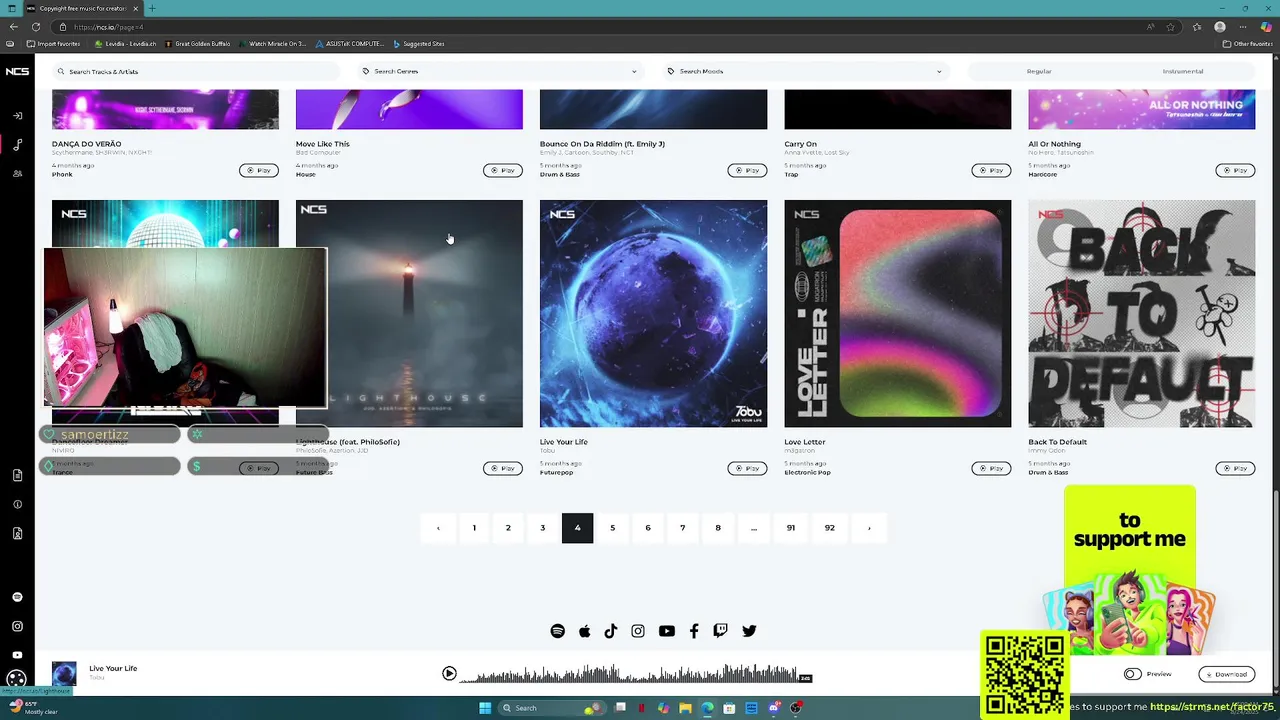Click the info circle icon in the sidebar
The width and height of the screenshot is (1280, 720).
(x=17, y=504)
